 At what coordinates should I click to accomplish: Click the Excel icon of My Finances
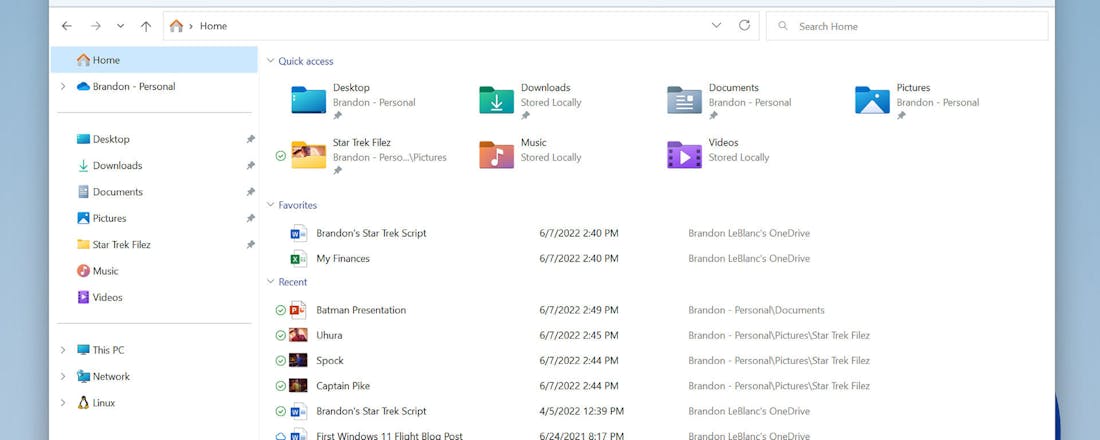pyautogui.click(x=299, y=258)
